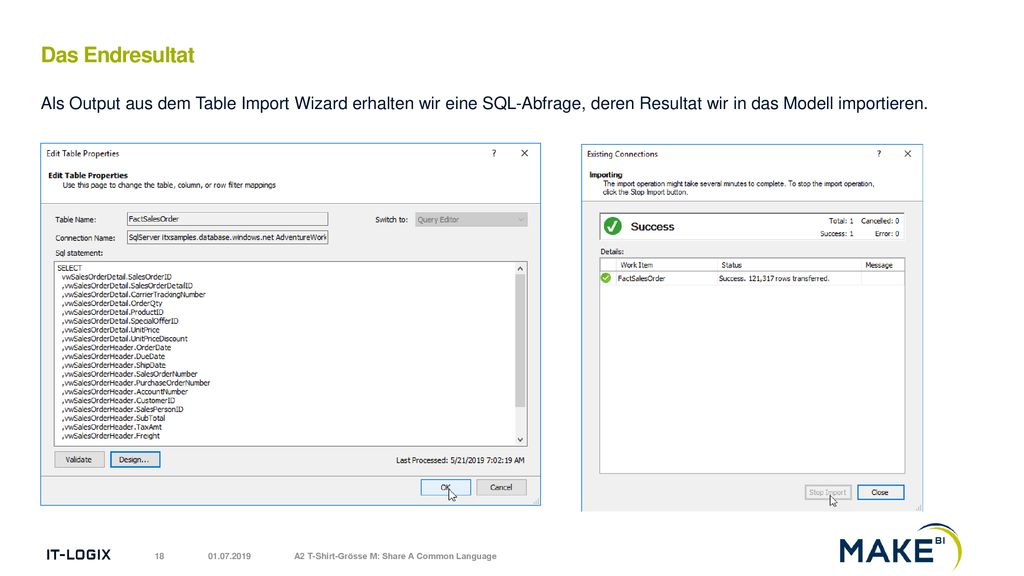Image resolution: width=1024 pixels, height=576 pixels.
Task: Click the vwSalesOrderHeader.PurchaseOrderNumber line
Action: 136,383
